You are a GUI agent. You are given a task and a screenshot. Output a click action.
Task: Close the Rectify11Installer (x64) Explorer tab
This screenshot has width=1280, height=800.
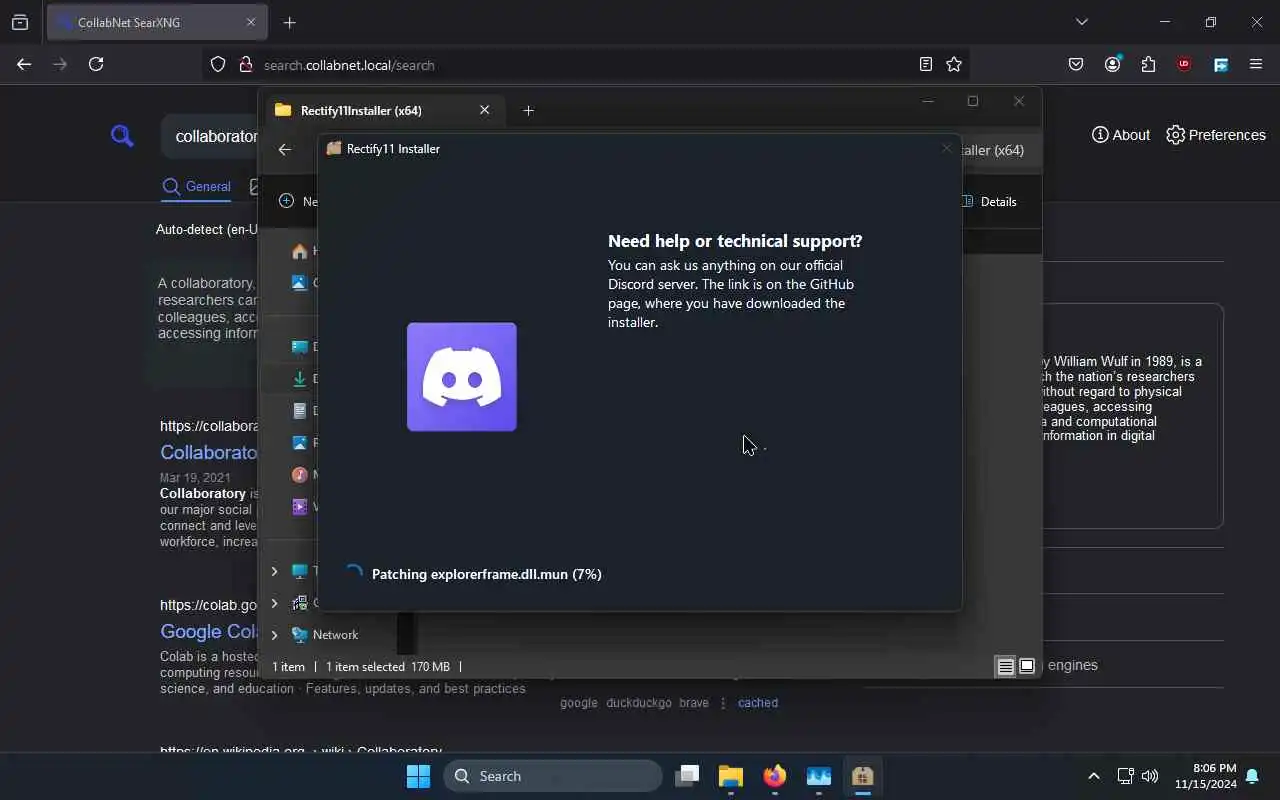click(485, 110)
